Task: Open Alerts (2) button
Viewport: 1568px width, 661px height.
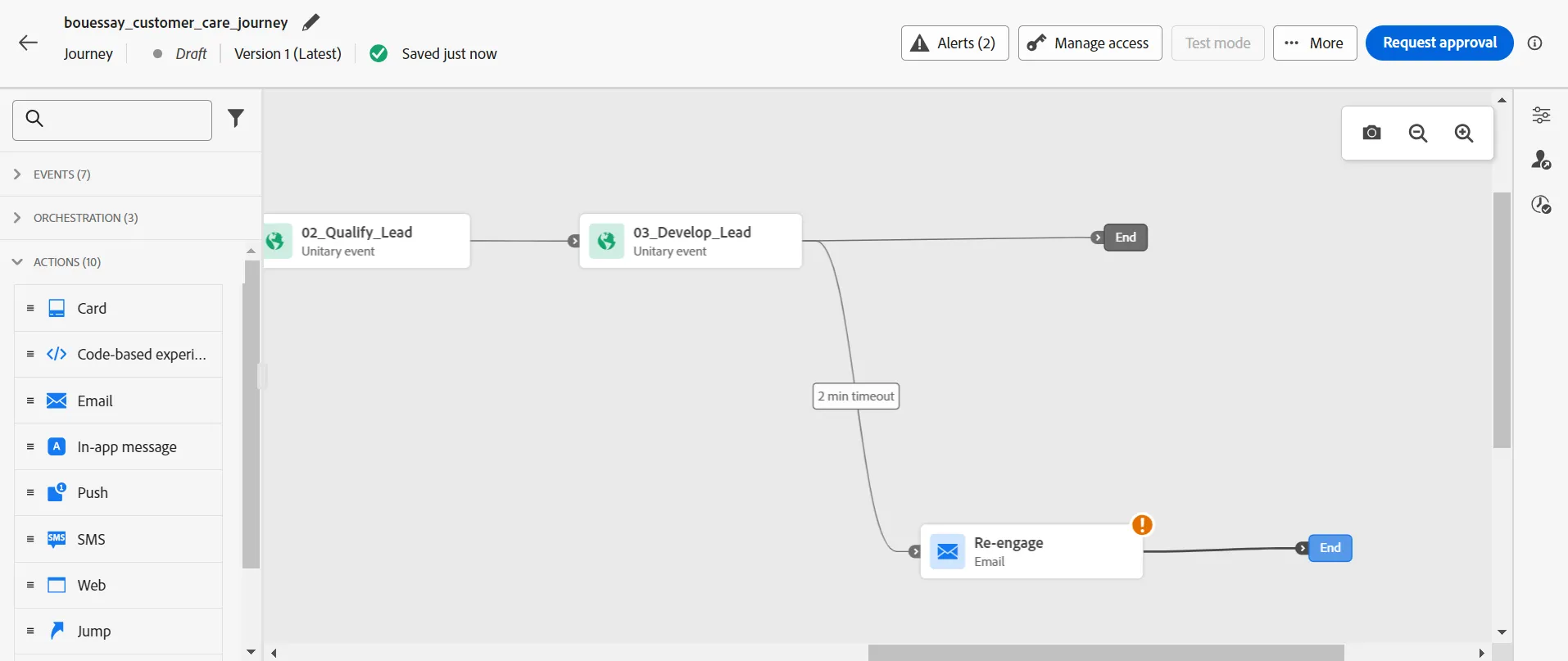Action: (955, 43)
